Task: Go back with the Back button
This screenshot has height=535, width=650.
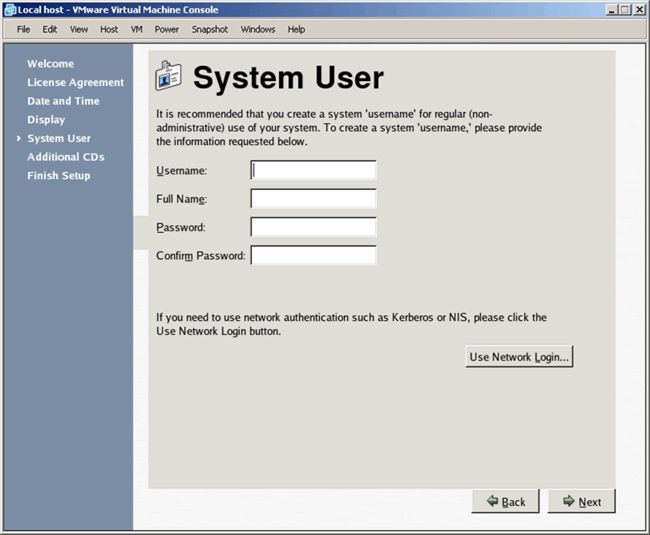Action: [x=505, y=501]
